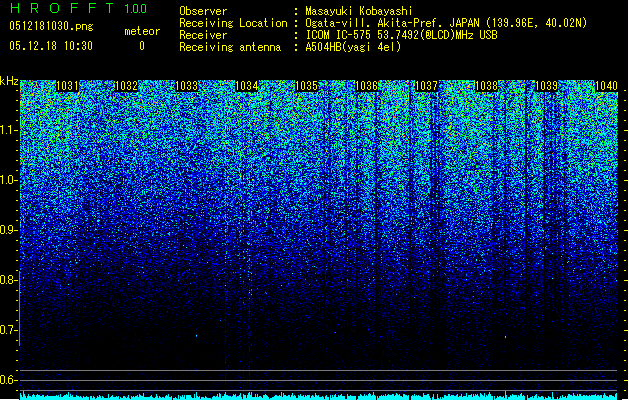The image size is (629, 400).
Task: Click the meteor label
Action: tap(142, 31)
